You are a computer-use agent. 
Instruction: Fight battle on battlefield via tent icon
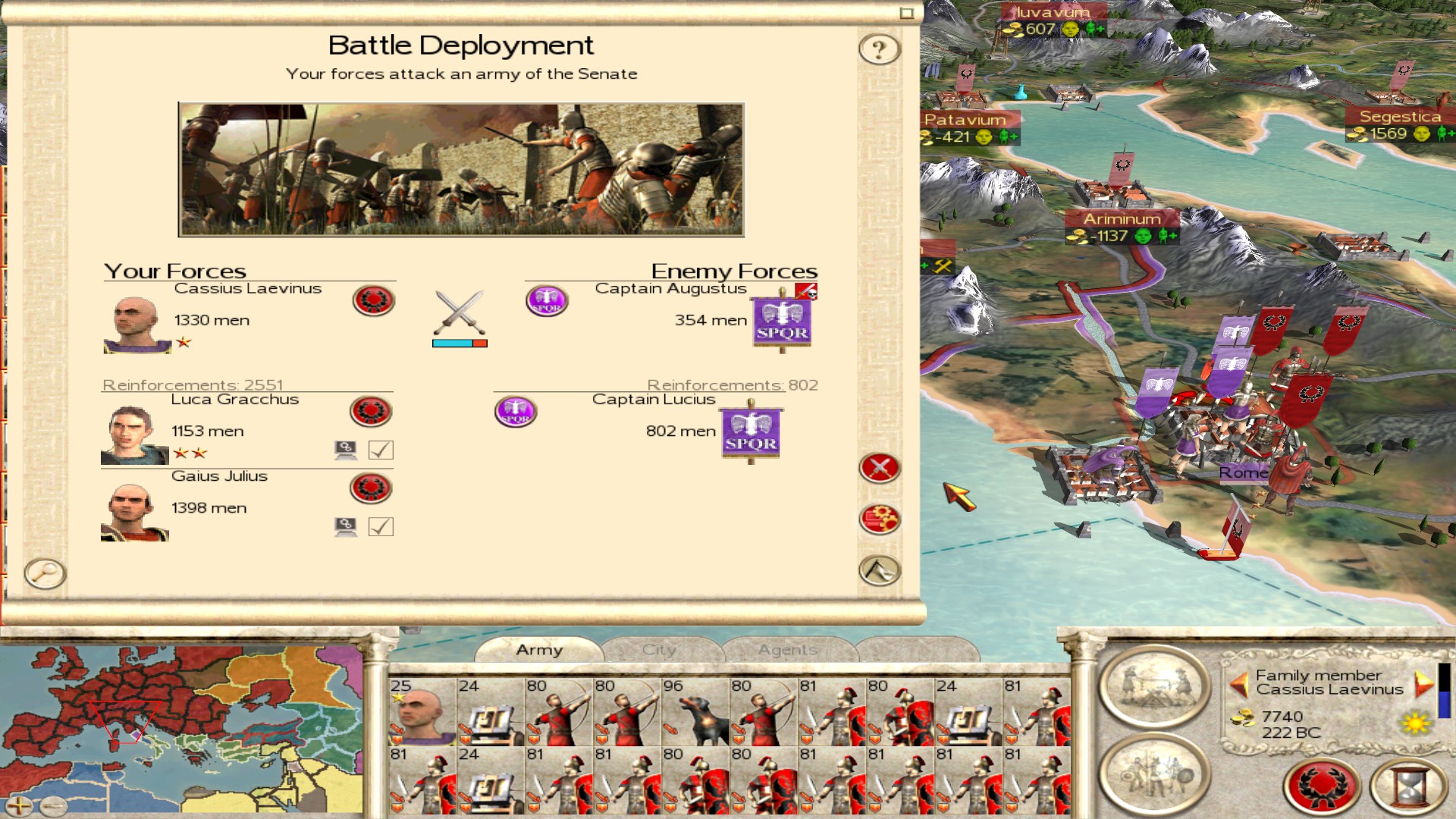tap(880, 570)
